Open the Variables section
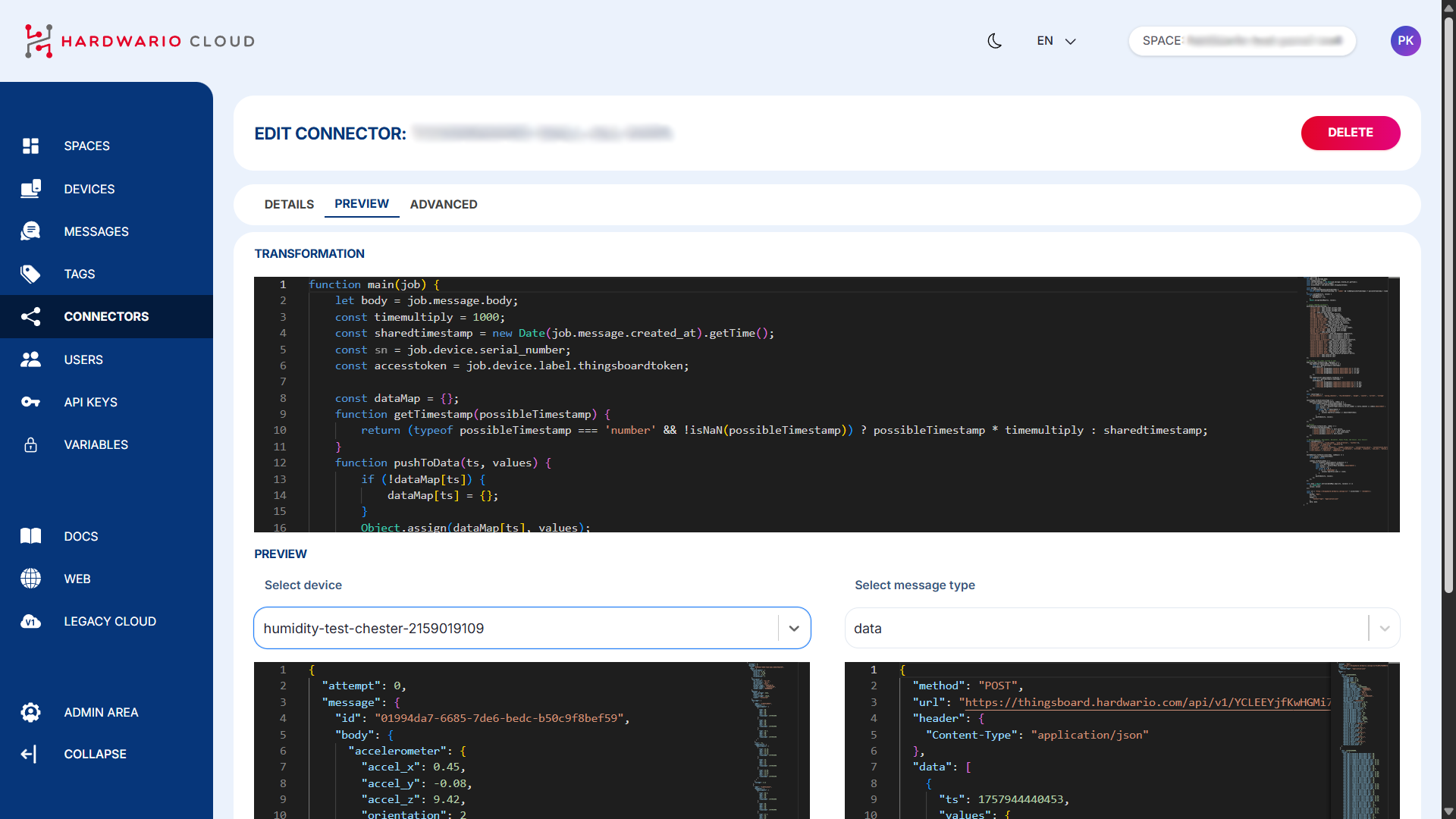Viewport: 1456px width, 819px height. click(x=96, y=444)
